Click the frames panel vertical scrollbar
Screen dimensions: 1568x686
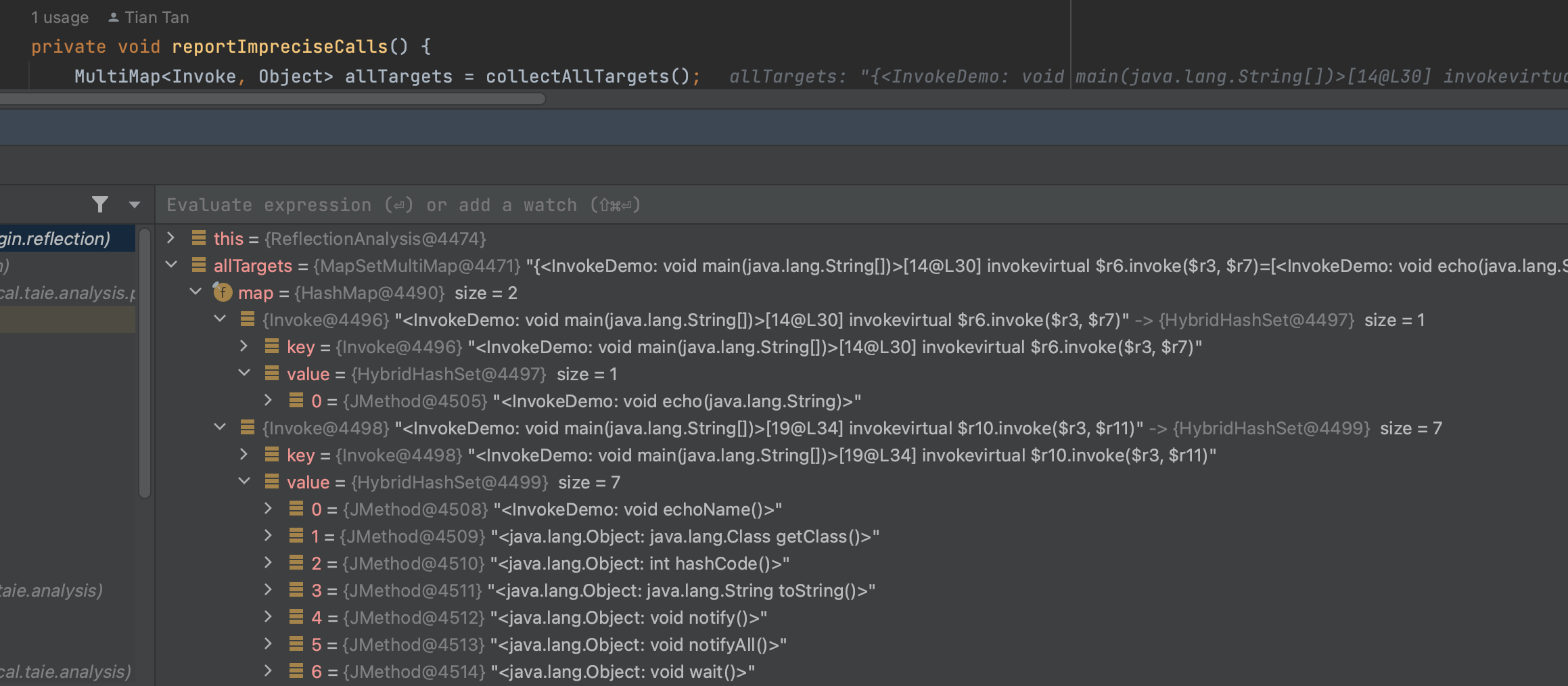click(144, 363)
